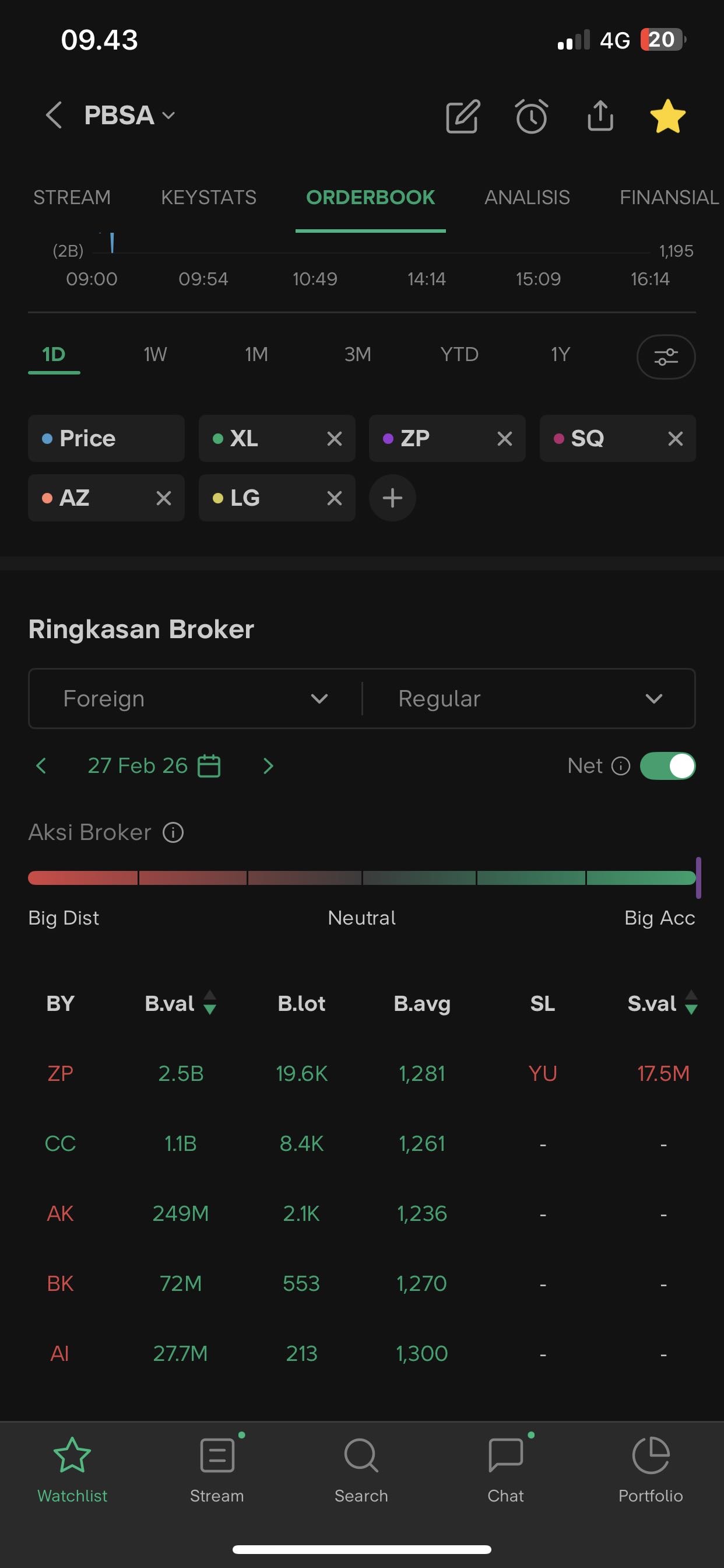Image resolution: width=724 pixels, height=1568 pixels.
Task: Add another broker with plus button
Action: 392,498
